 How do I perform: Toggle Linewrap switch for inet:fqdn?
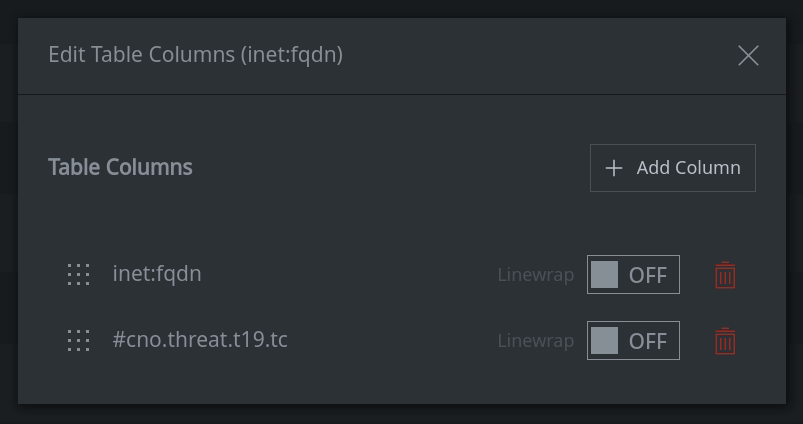(633, 274)
